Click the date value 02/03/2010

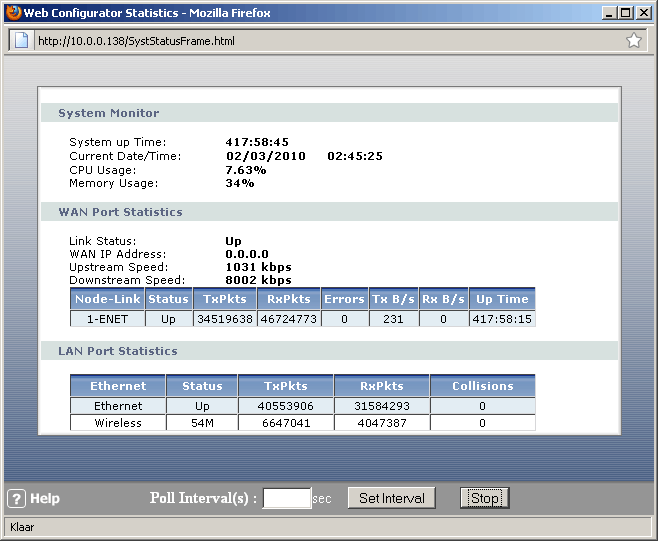(266, 156)
